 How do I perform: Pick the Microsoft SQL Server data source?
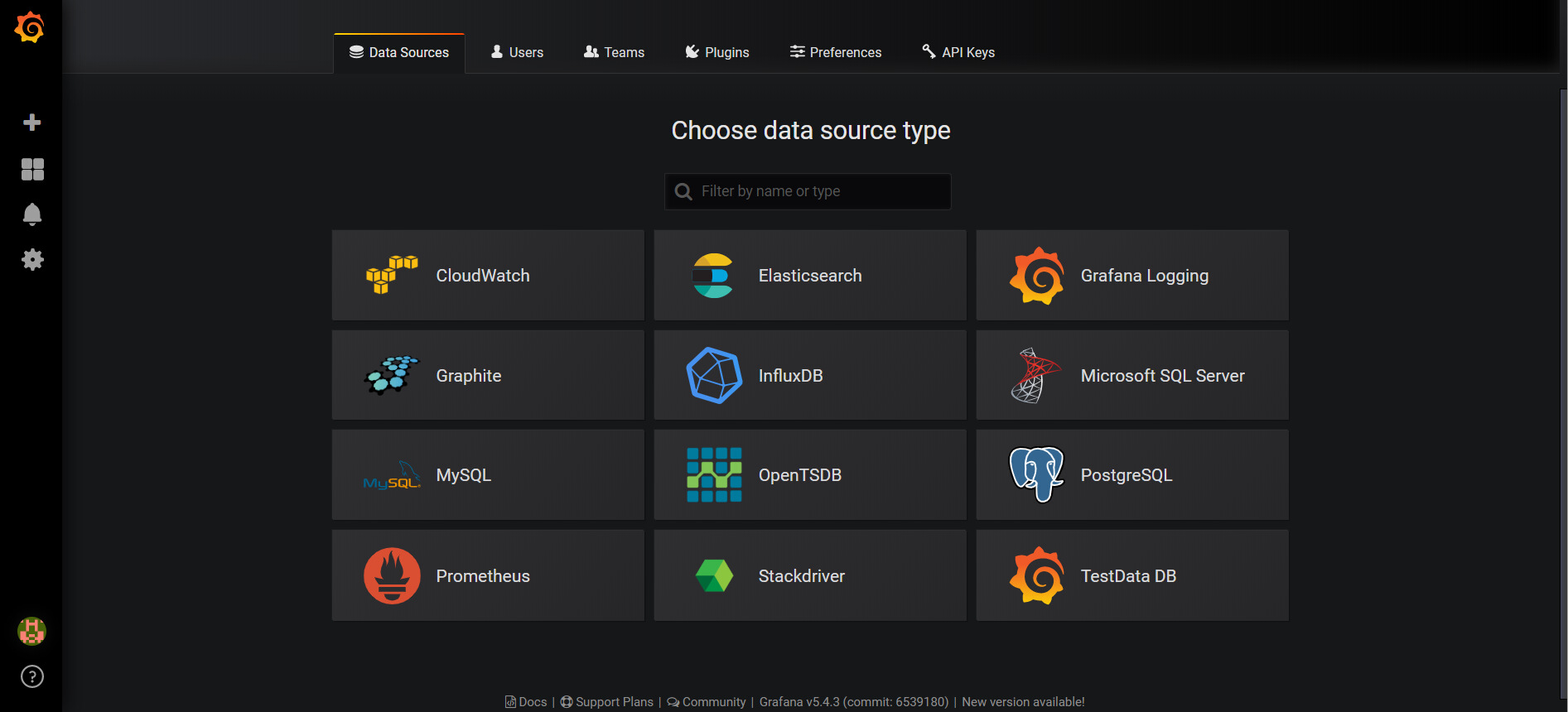[1132, 376]
